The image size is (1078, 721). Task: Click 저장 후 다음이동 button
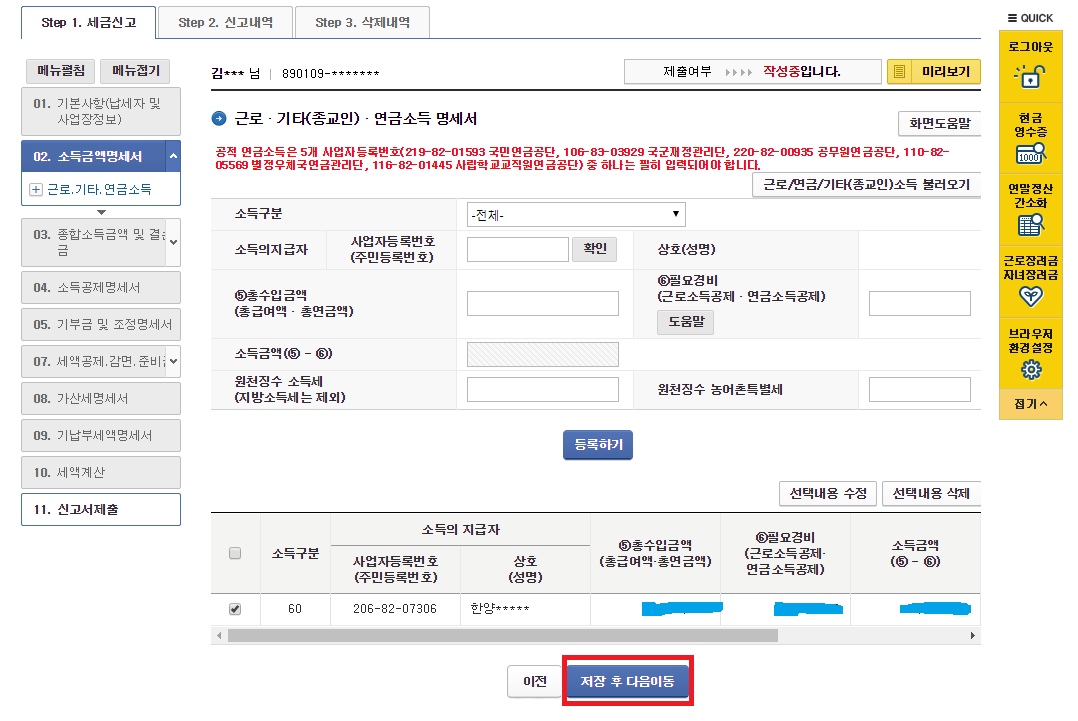click(627, 681)
